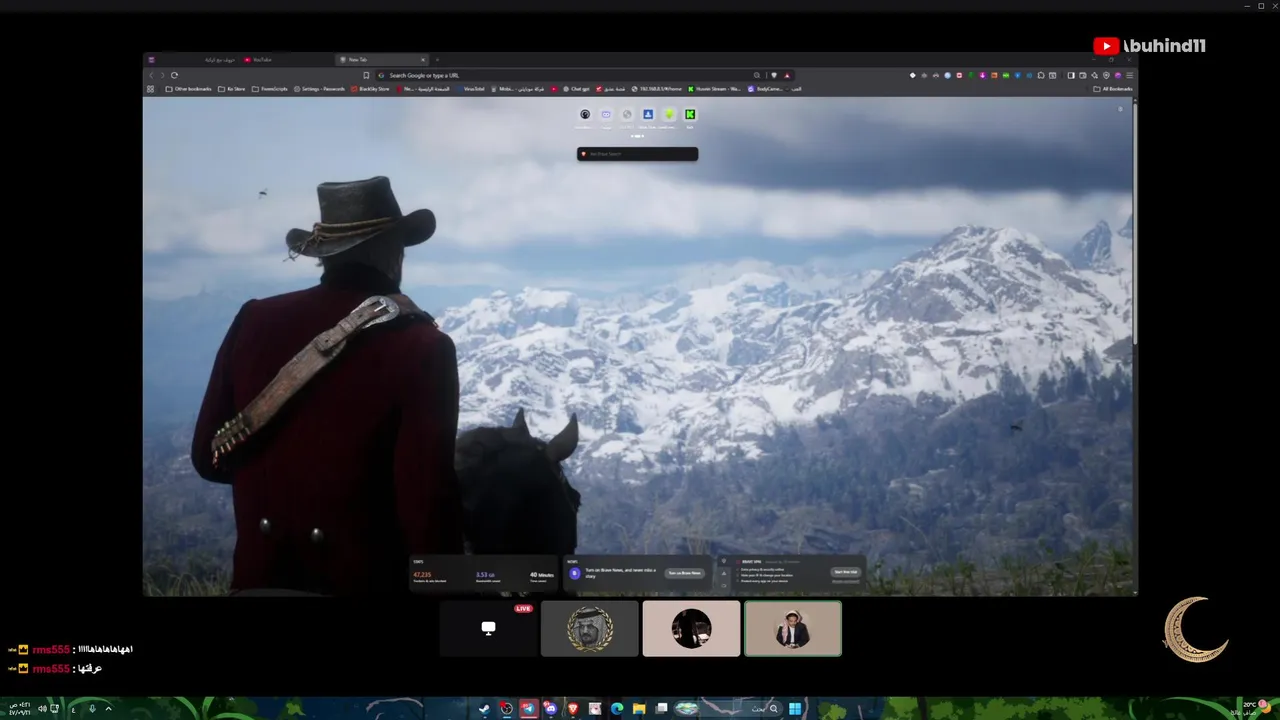This screenshot has width=1280, height=720.
Task: Open the vertical tabs menu icon
Action: [x=151, y=60]
